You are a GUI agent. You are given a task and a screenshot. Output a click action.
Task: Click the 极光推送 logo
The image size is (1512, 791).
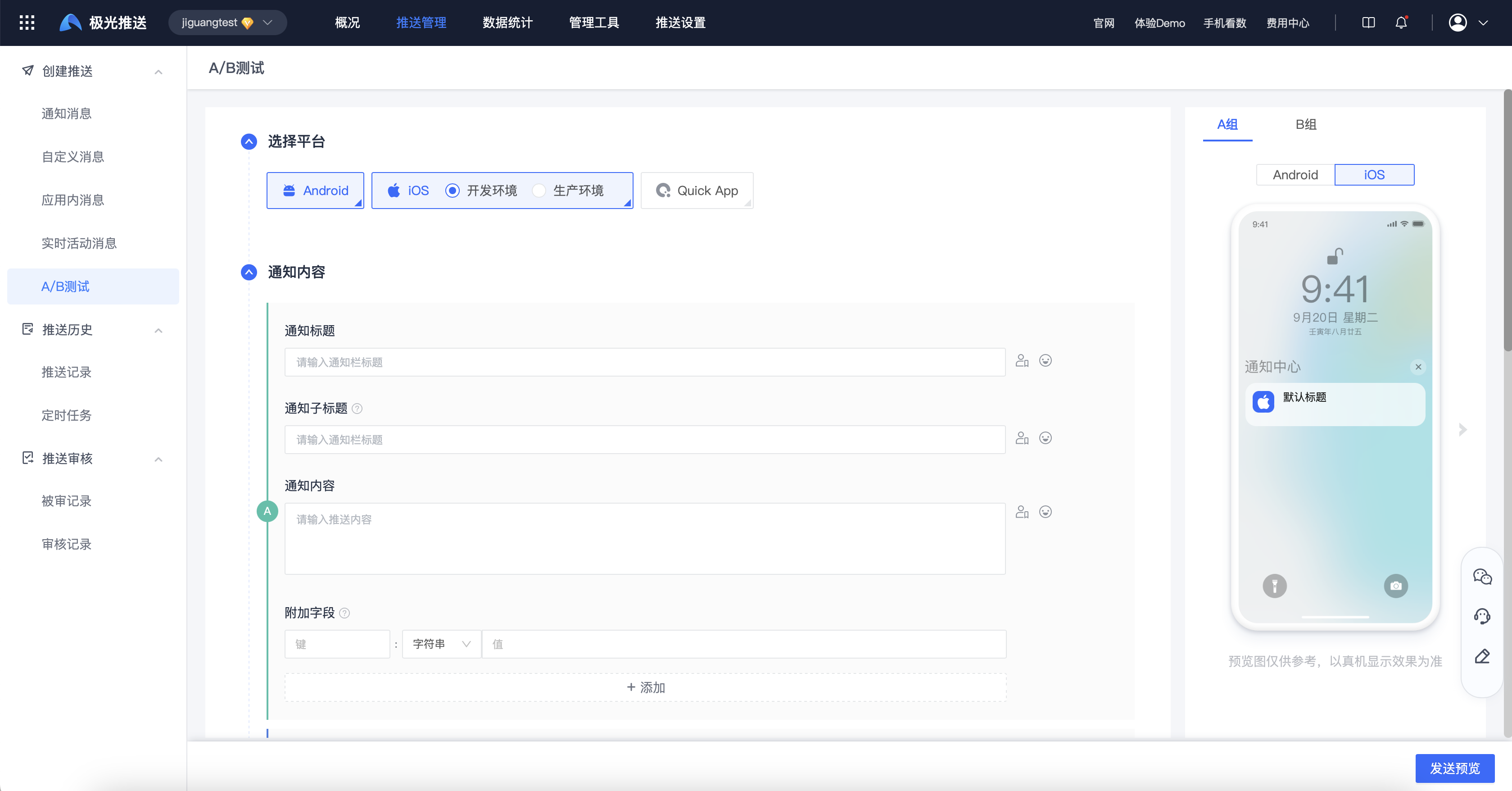tap(103, 23)
